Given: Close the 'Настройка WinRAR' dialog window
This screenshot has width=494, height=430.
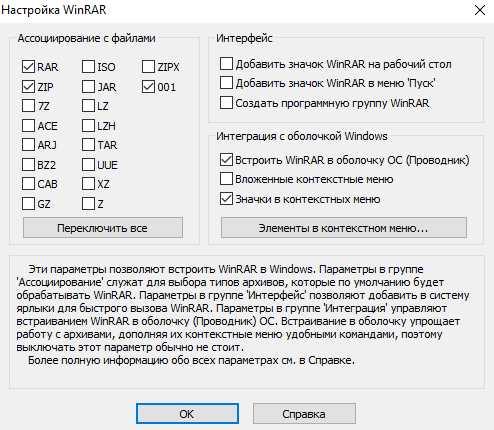Looking at the screenshot, I should point(480,10).
